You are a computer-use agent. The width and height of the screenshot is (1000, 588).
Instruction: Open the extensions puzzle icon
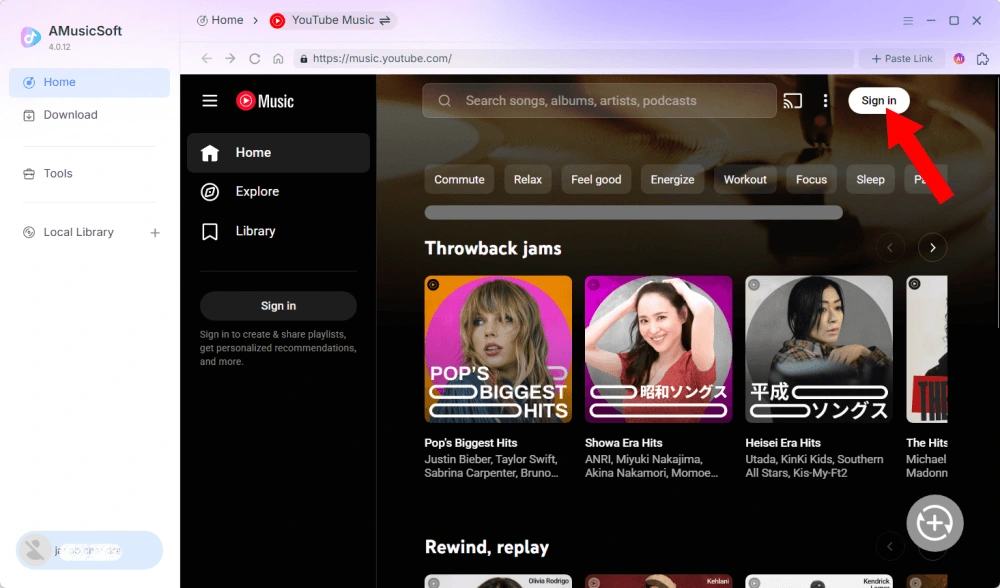[983, 59]
